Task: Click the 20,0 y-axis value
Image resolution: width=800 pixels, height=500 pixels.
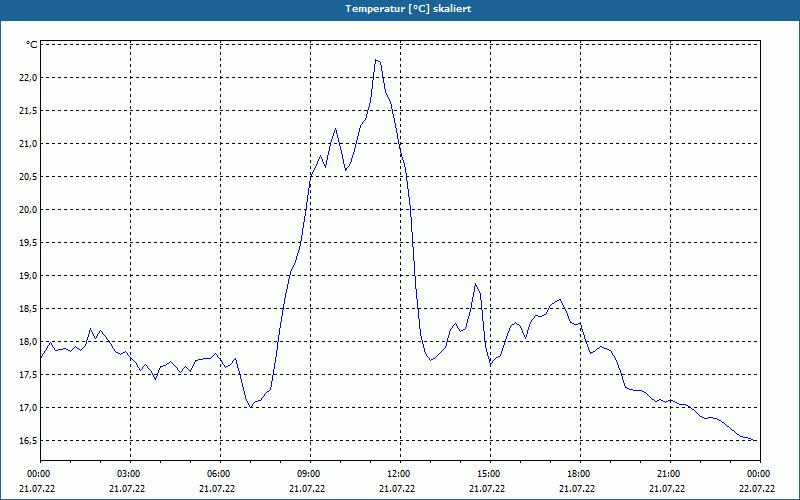Action: click(29, 210)
